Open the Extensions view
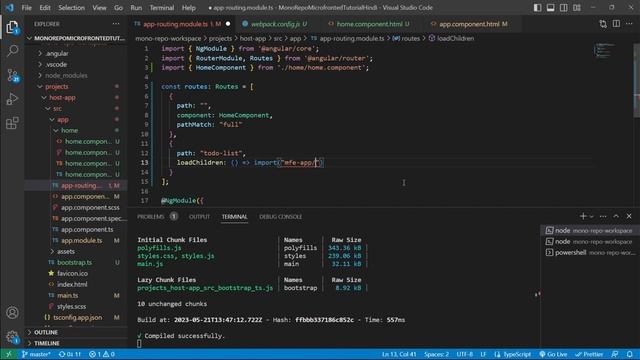Image resolution: width=640 pixels, height=360 pixels. pos(12,122)
